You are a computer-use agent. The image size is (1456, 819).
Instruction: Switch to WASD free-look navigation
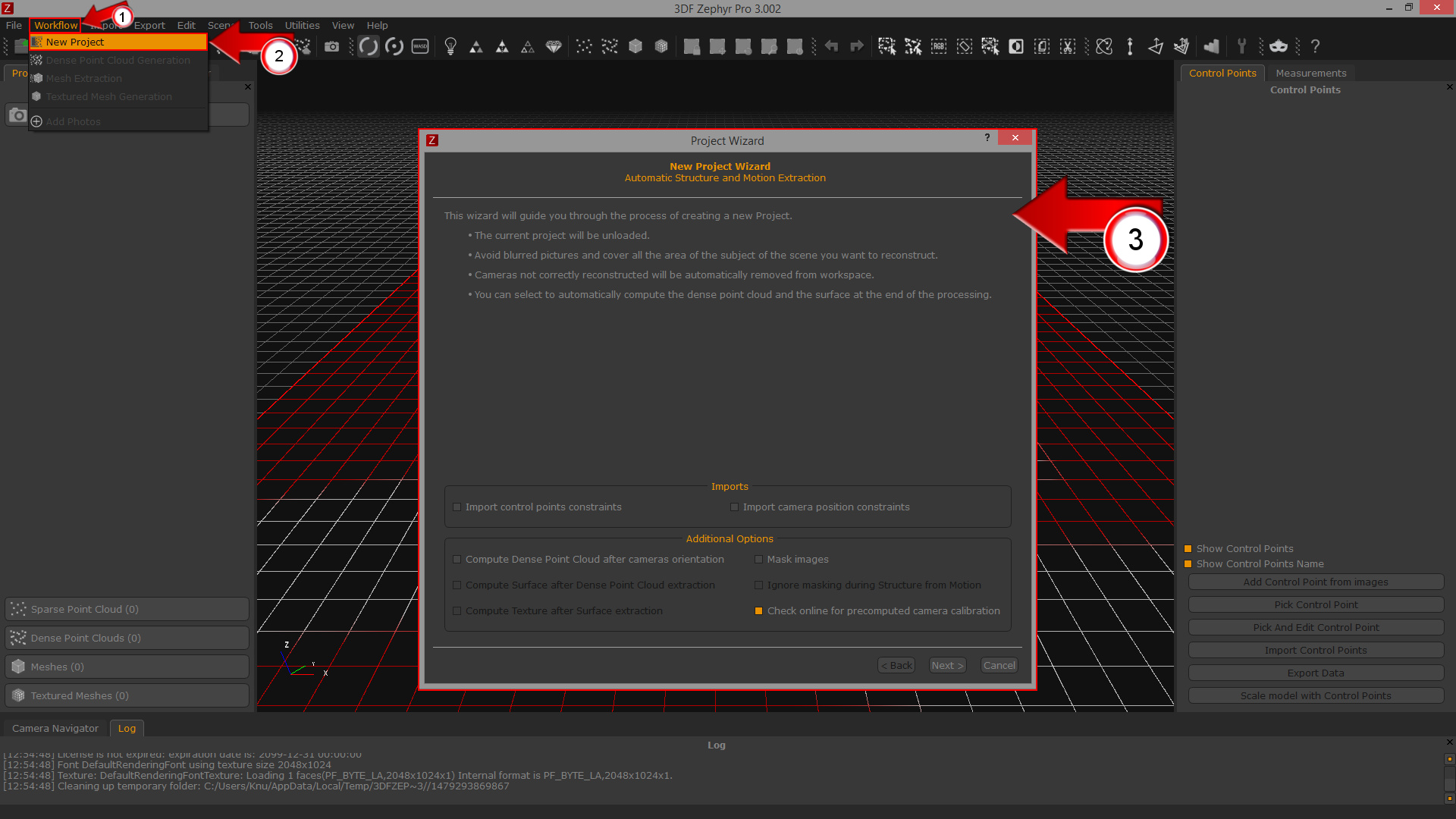[x=420, y=47]
